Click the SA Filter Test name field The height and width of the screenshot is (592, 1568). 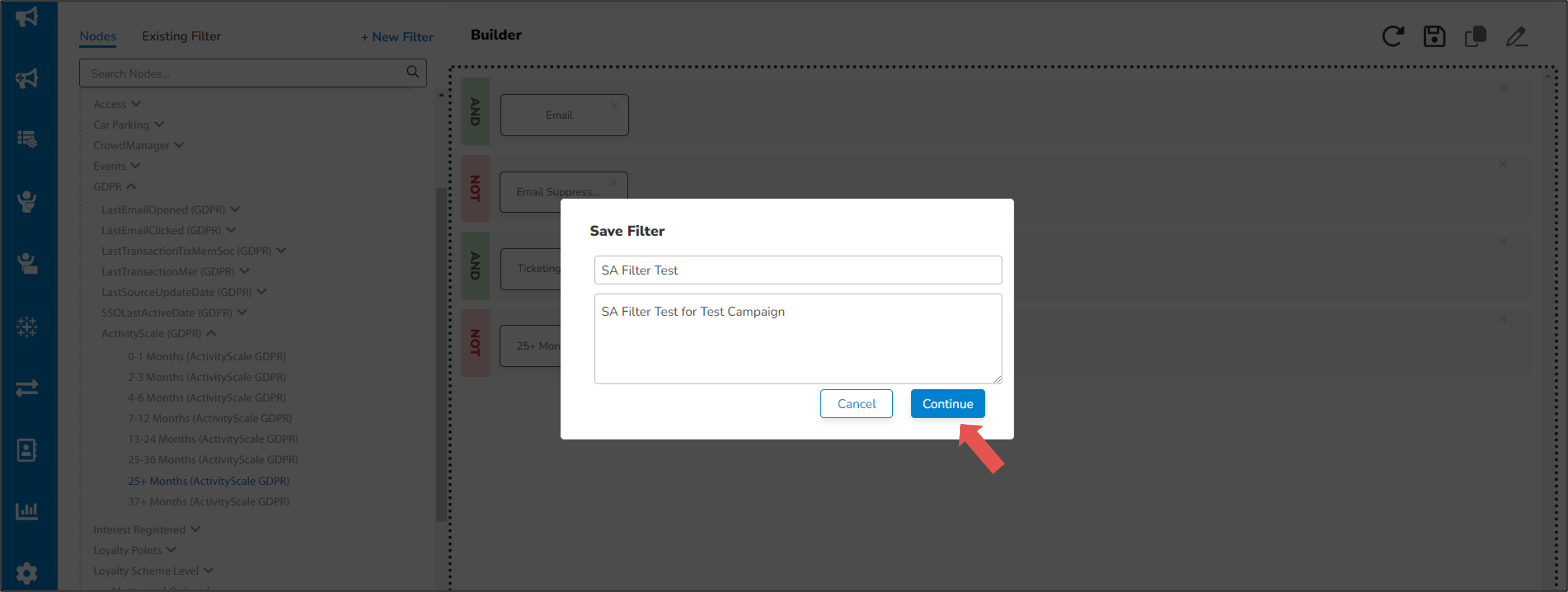[798, 270]
